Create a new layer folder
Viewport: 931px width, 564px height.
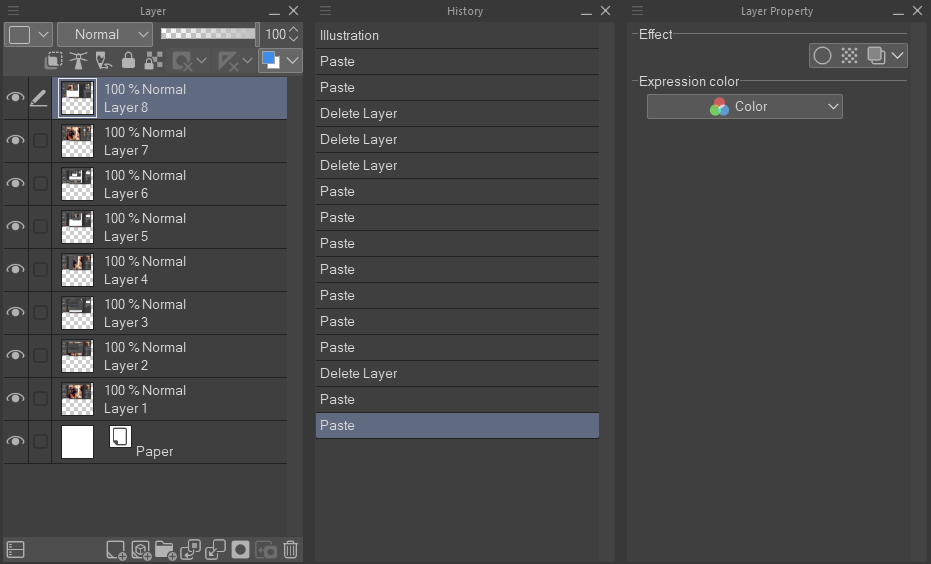165,550
